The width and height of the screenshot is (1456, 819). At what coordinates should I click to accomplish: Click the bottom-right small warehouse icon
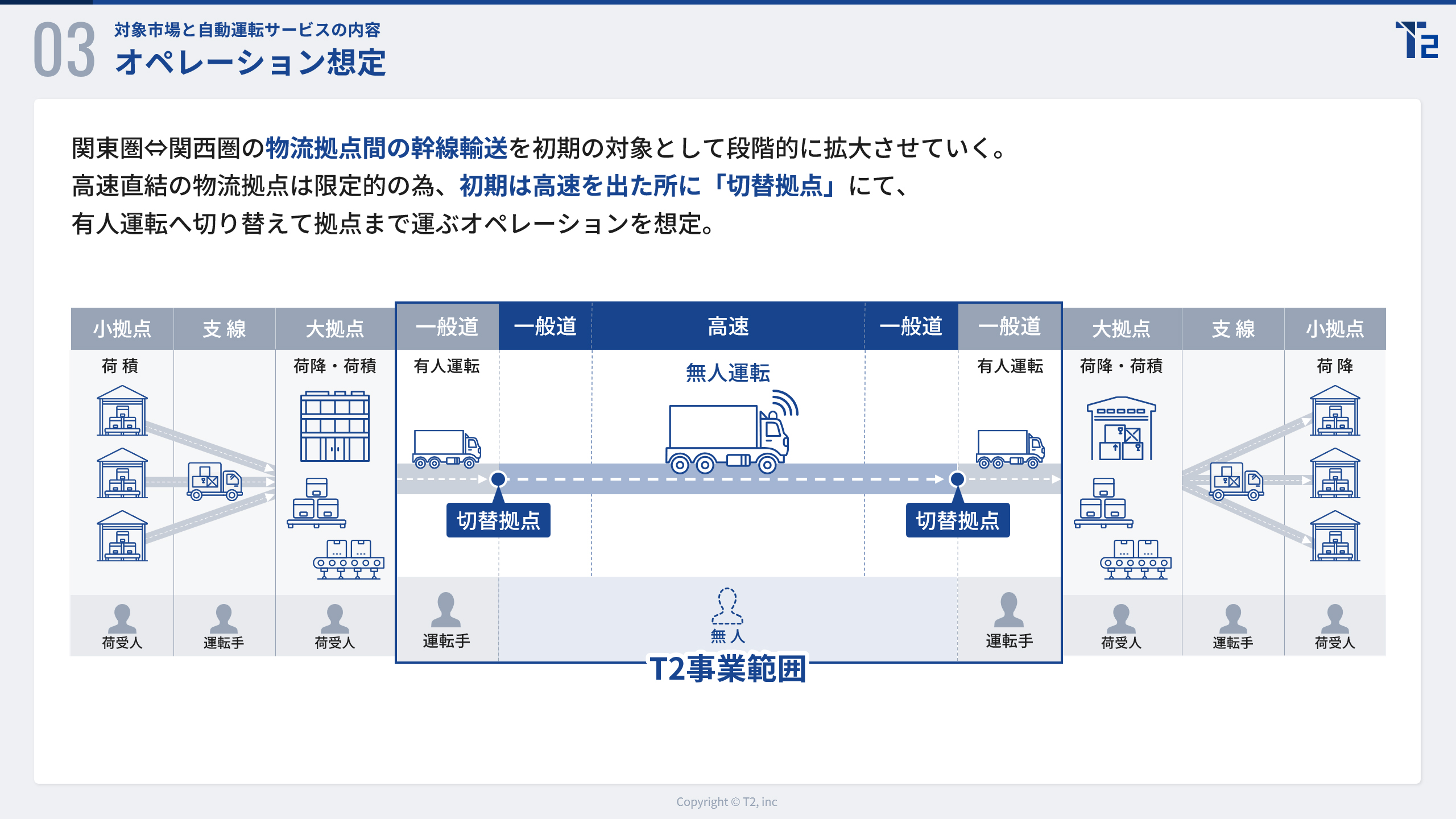click(1334, 536)
